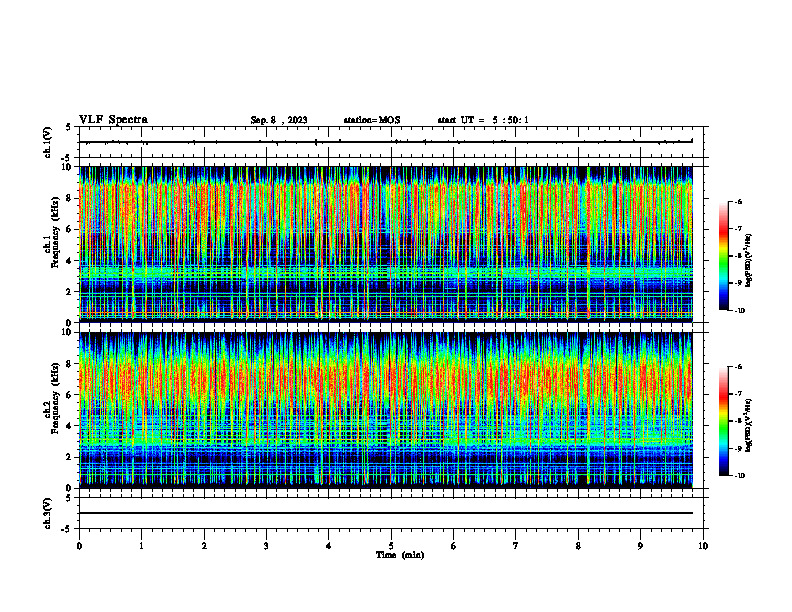Click the "8" tick label on the time axis
This screenshot has height=612, width=792.
pyautogui.click(x=578, y=546)
